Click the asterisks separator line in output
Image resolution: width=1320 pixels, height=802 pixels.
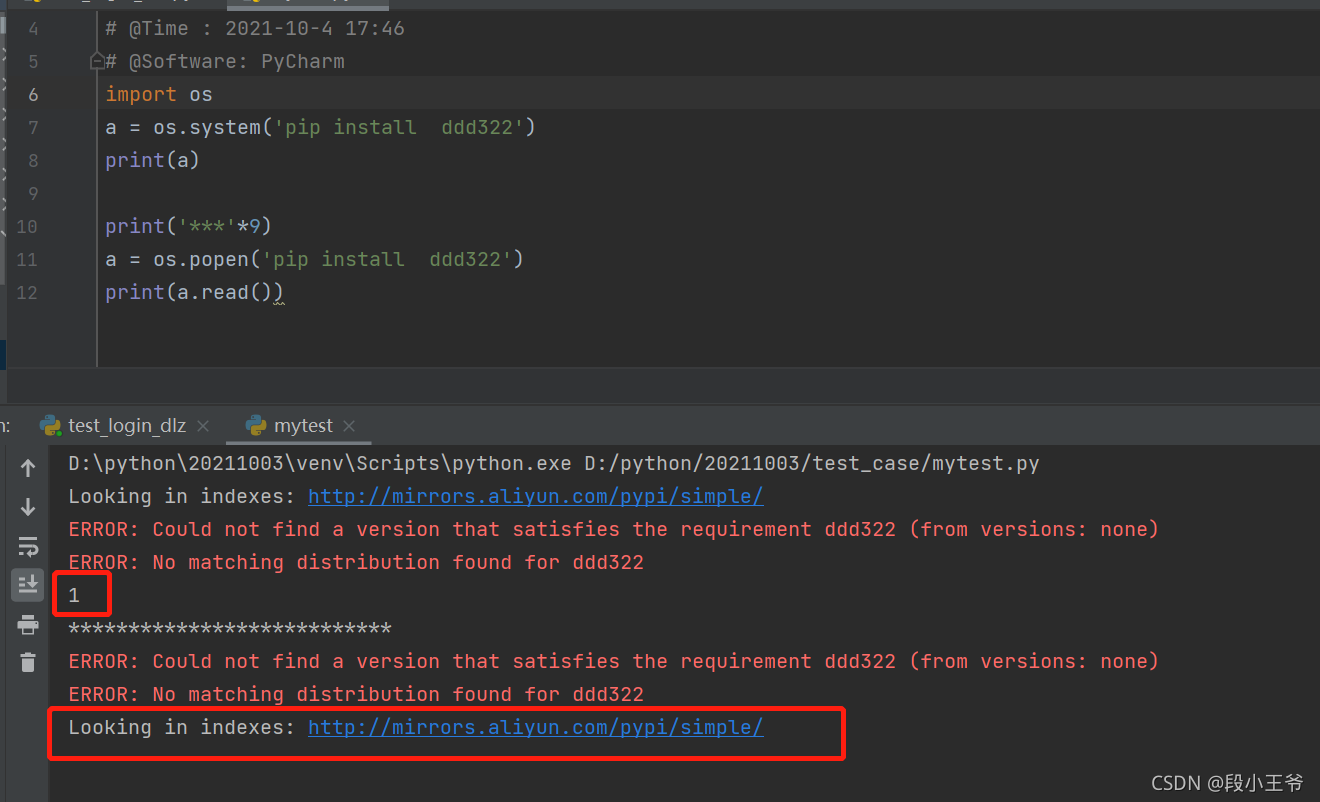pos(230,629)
